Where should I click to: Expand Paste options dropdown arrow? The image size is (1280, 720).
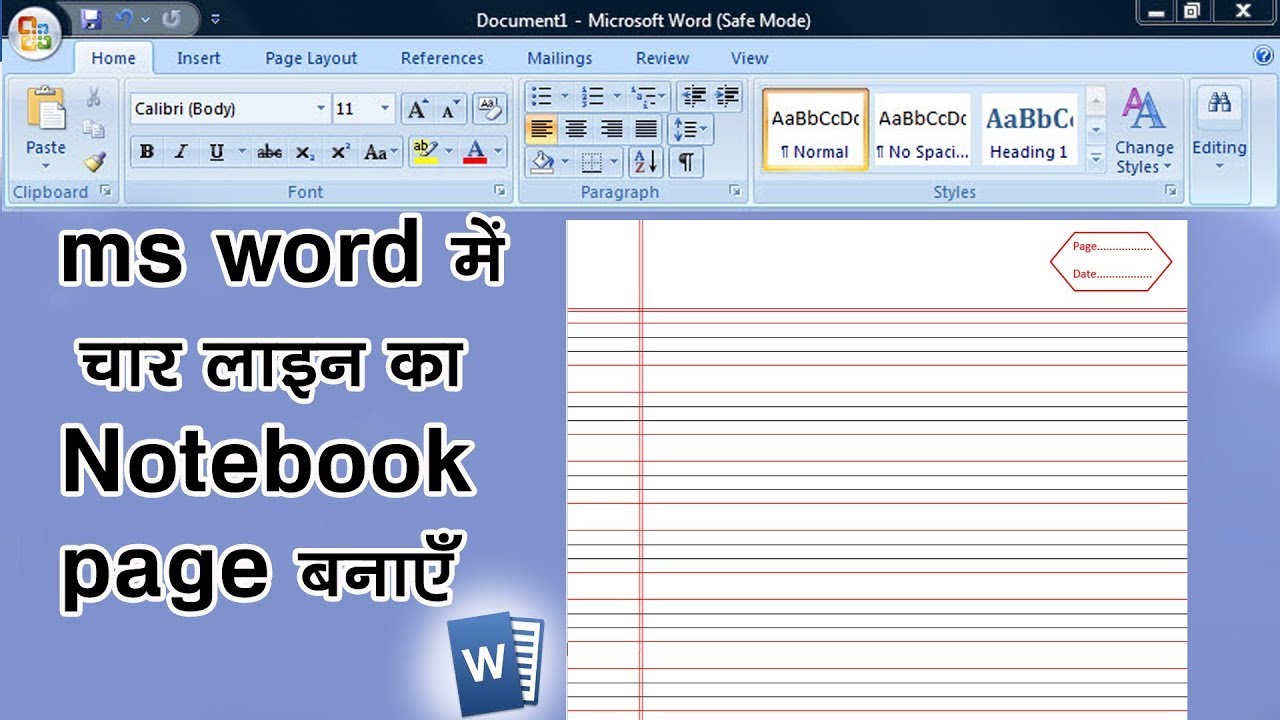pyautogui.click(x=46, y=167)
